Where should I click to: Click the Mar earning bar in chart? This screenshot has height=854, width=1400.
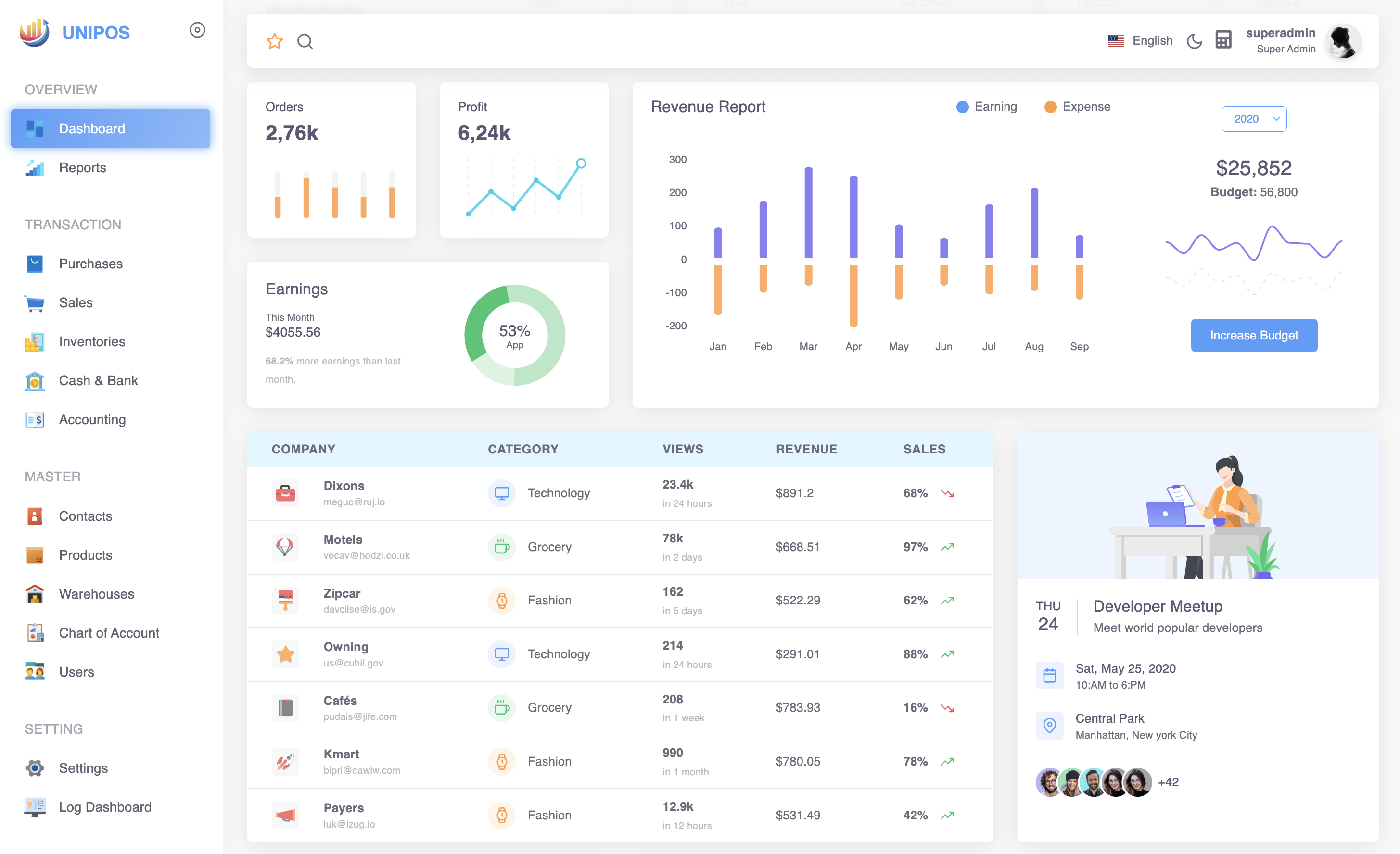[x=808, y=213]
